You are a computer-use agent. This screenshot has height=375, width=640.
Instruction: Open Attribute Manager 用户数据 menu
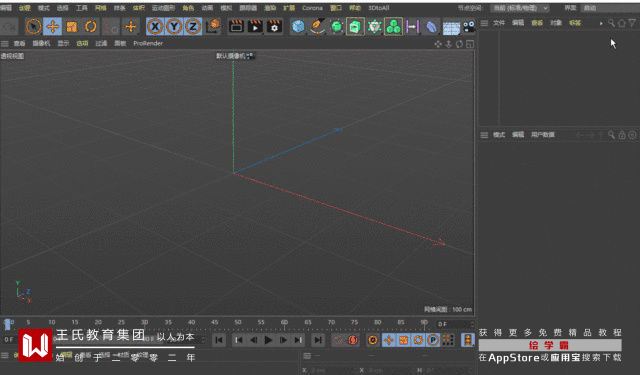tap(542, 135)
